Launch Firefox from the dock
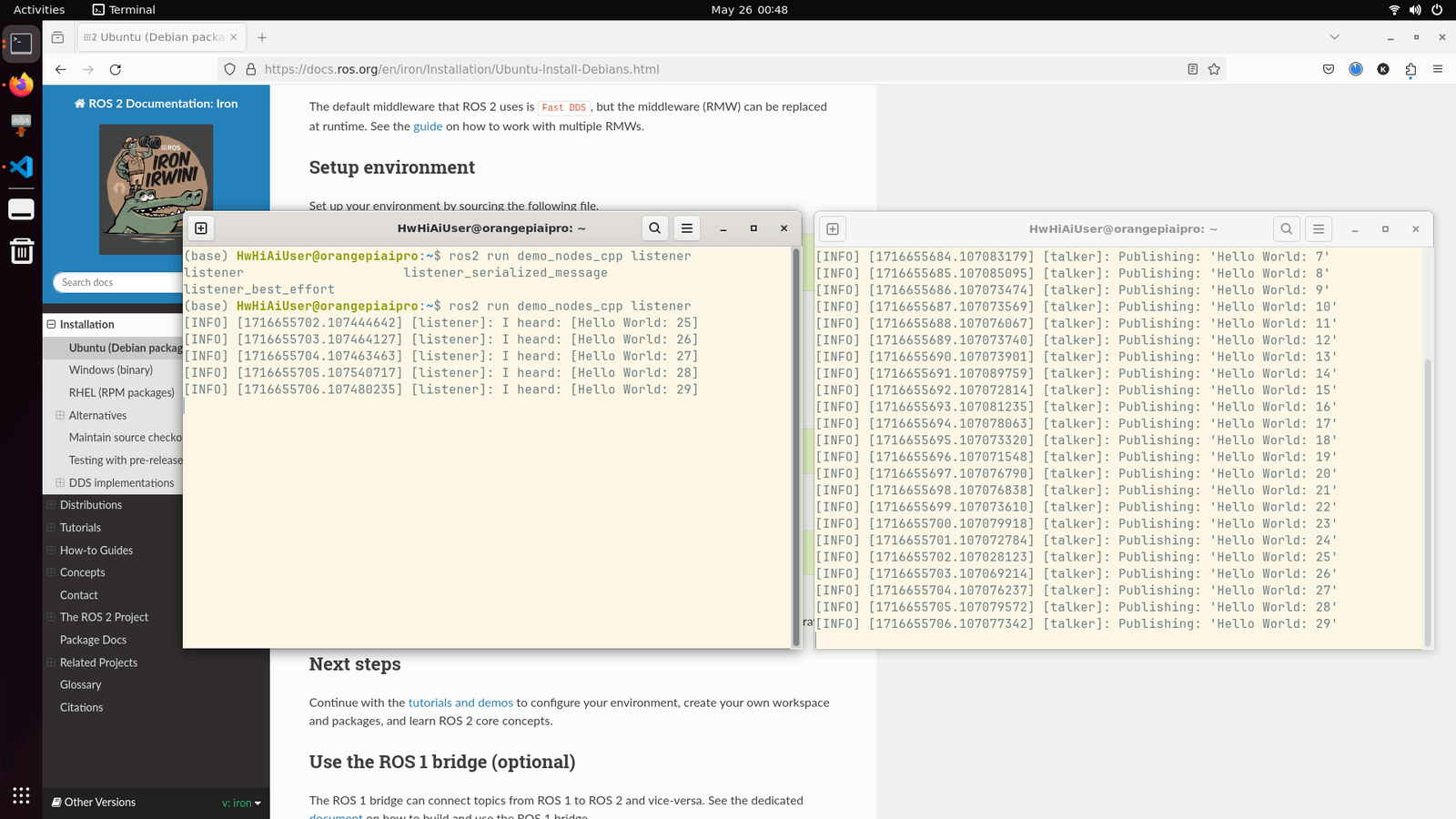 coord(21,85)
